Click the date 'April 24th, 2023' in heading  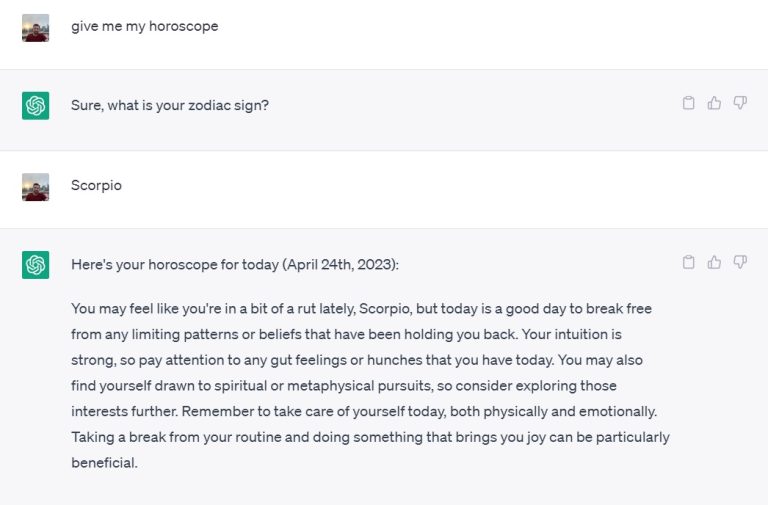pos(340,265)
